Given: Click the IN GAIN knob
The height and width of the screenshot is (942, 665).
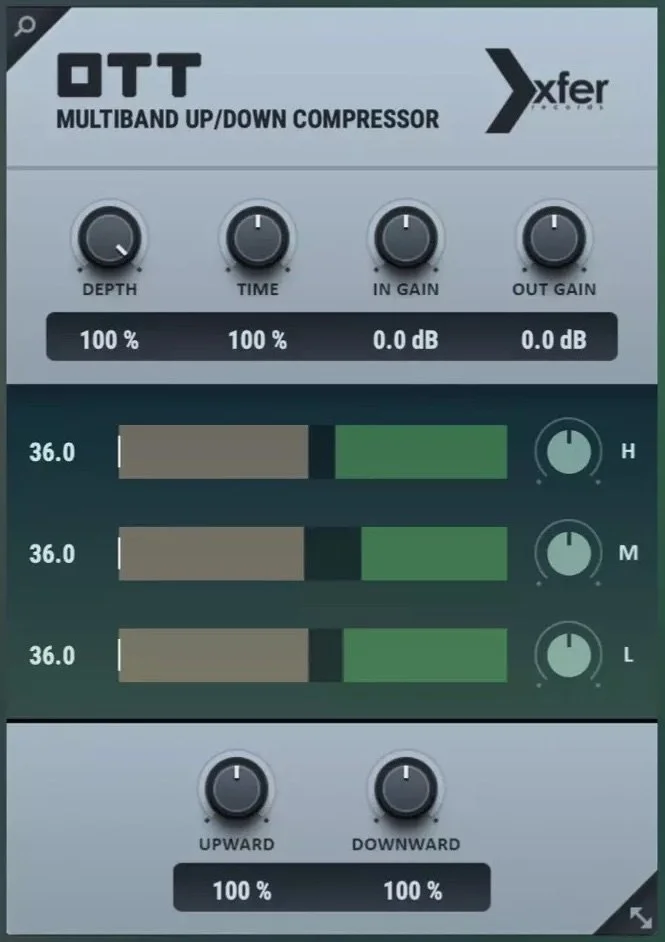Looking at the screenshot, I should click(406, 238).
